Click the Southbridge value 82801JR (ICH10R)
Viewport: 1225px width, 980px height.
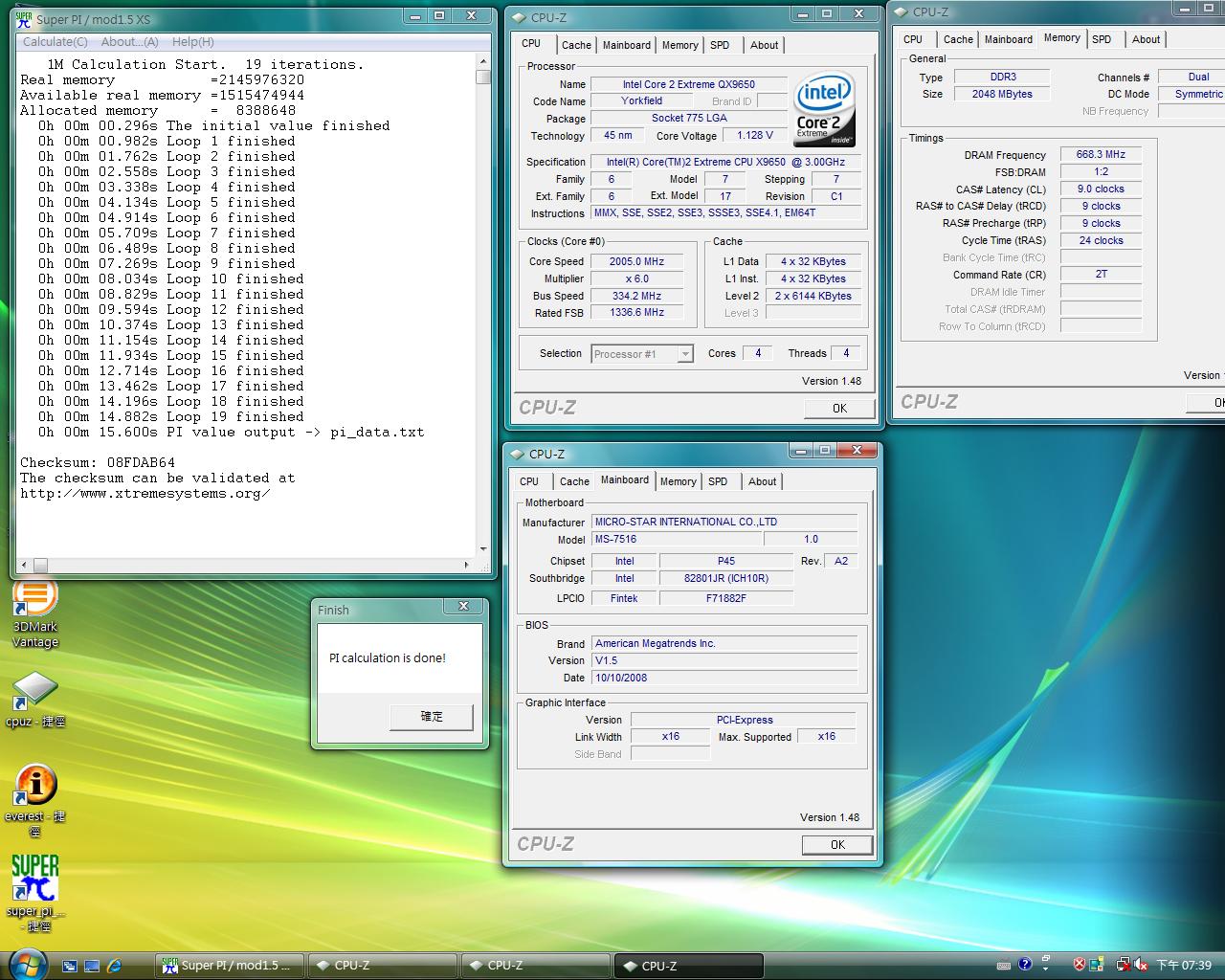[x=726, y=578]
